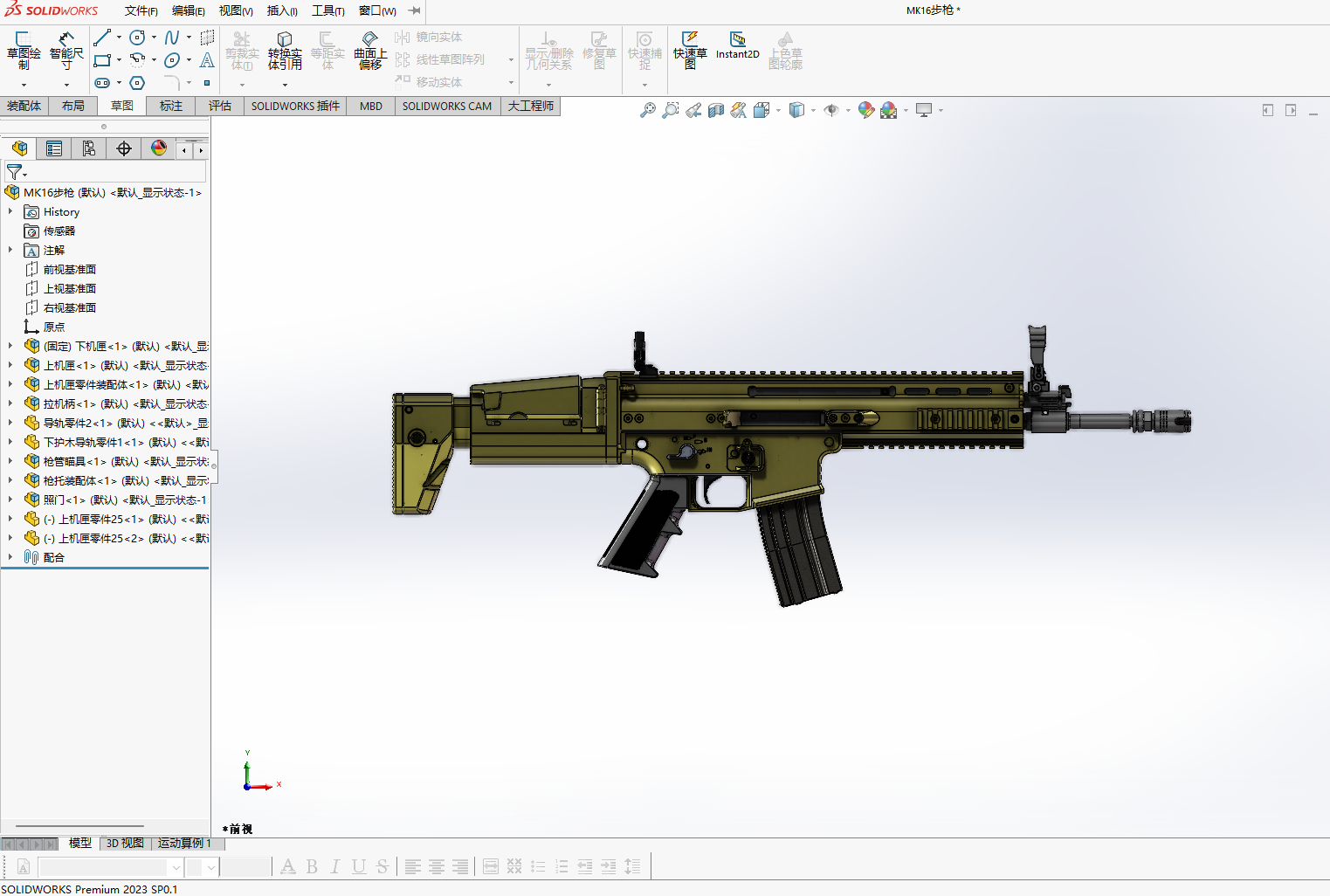The image size is (1330, 896).
Task: Switch to the 评估 ribbon tab
Action: pyautogui.click(x=220, y=106)
